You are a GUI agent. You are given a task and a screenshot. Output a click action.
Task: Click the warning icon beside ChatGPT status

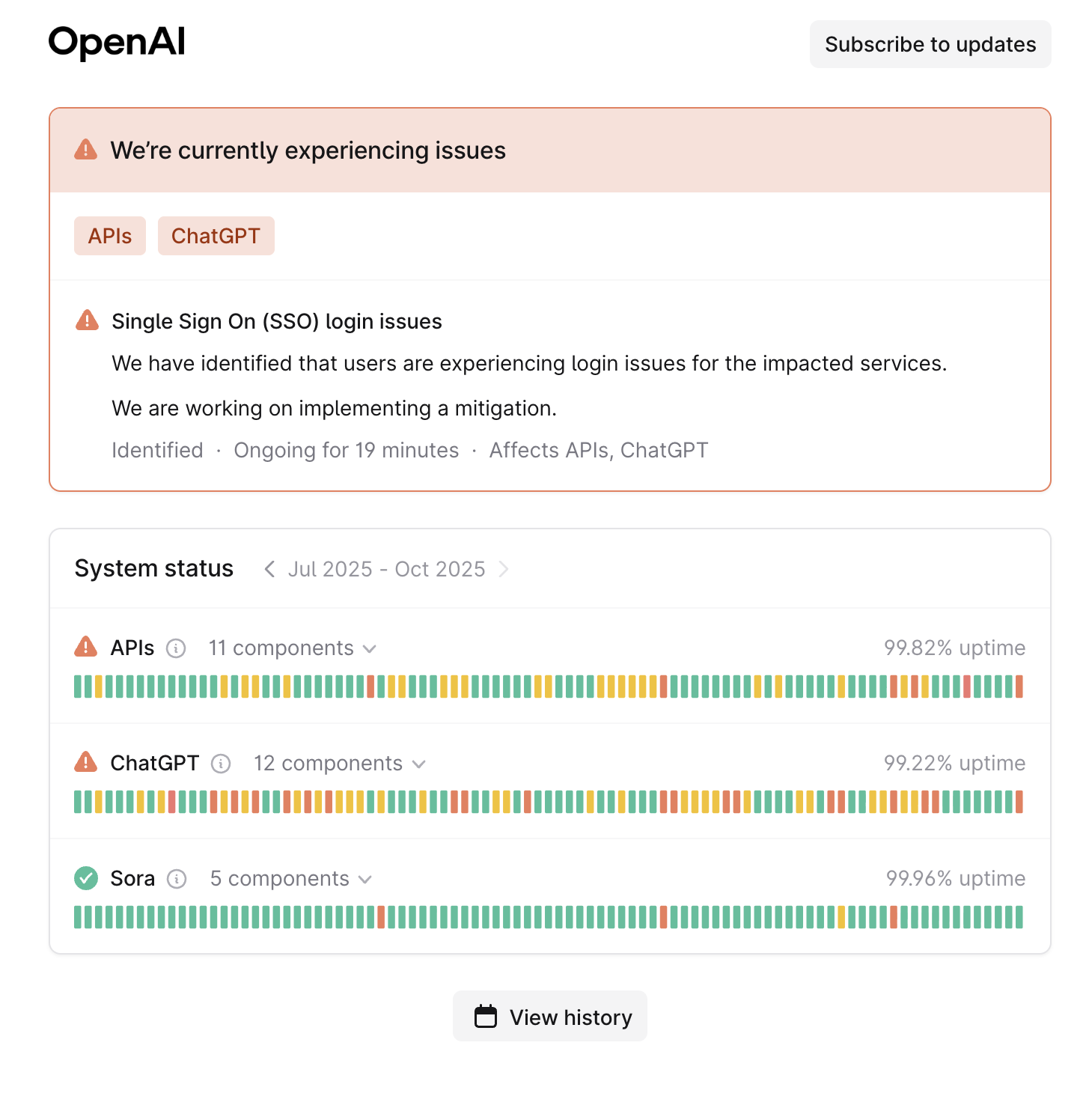86,763
